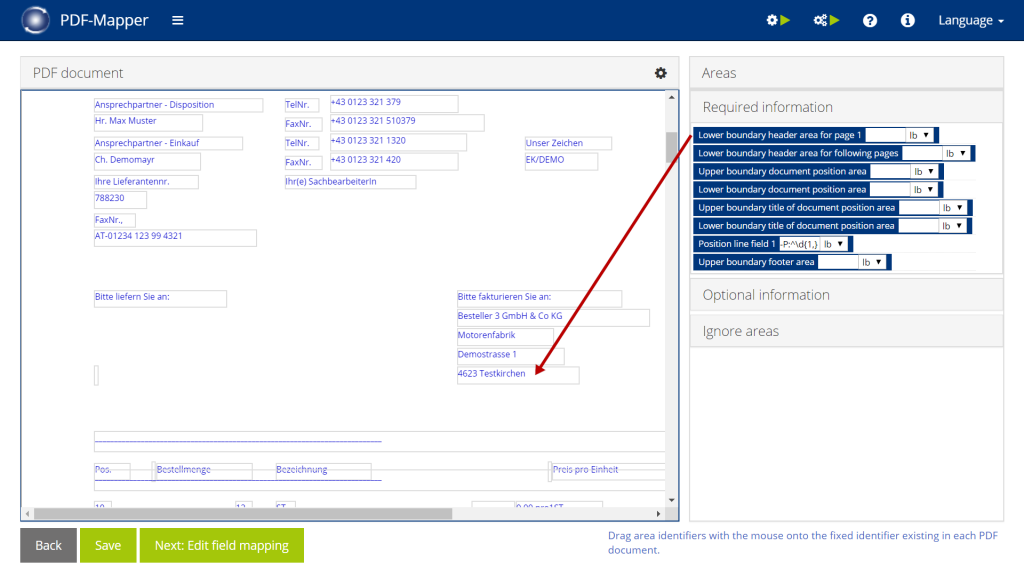Click the Position line field 1 regex input
Viewport: 1024px width, 576px height.
pyautogui.click(x=799, y=244)
